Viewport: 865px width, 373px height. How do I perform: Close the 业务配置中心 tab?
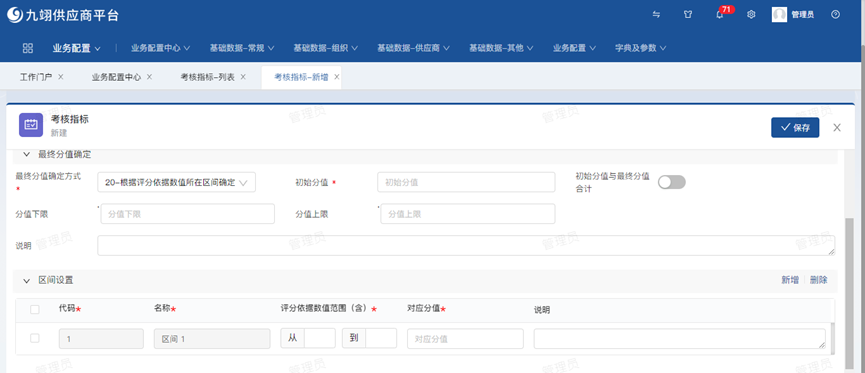149,77
